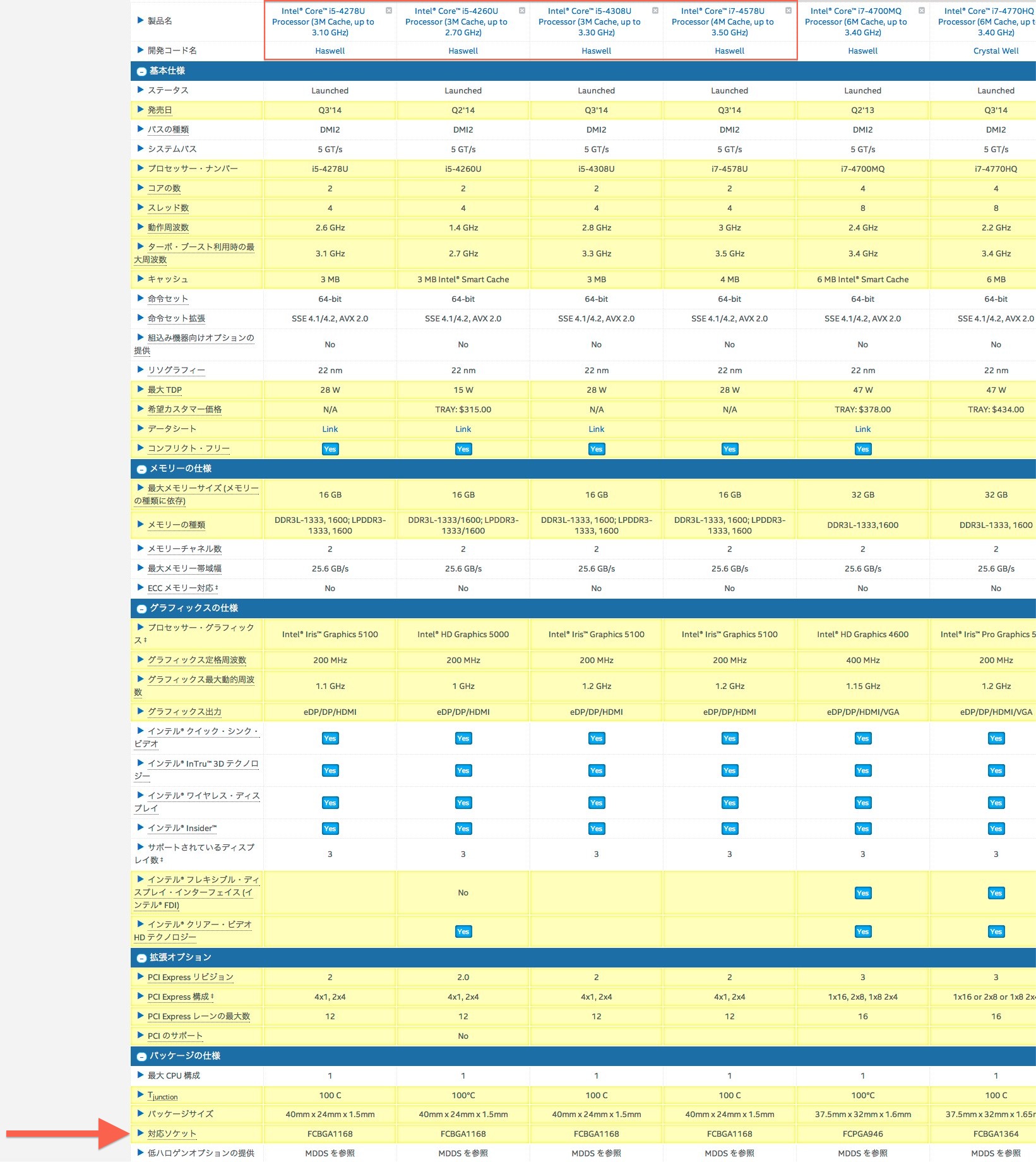Image resolution: width=1036 pixels, height=1162 pixels.
Task: Collapse the 拡張オプション section using its minus icon
Action: point(141,958)
